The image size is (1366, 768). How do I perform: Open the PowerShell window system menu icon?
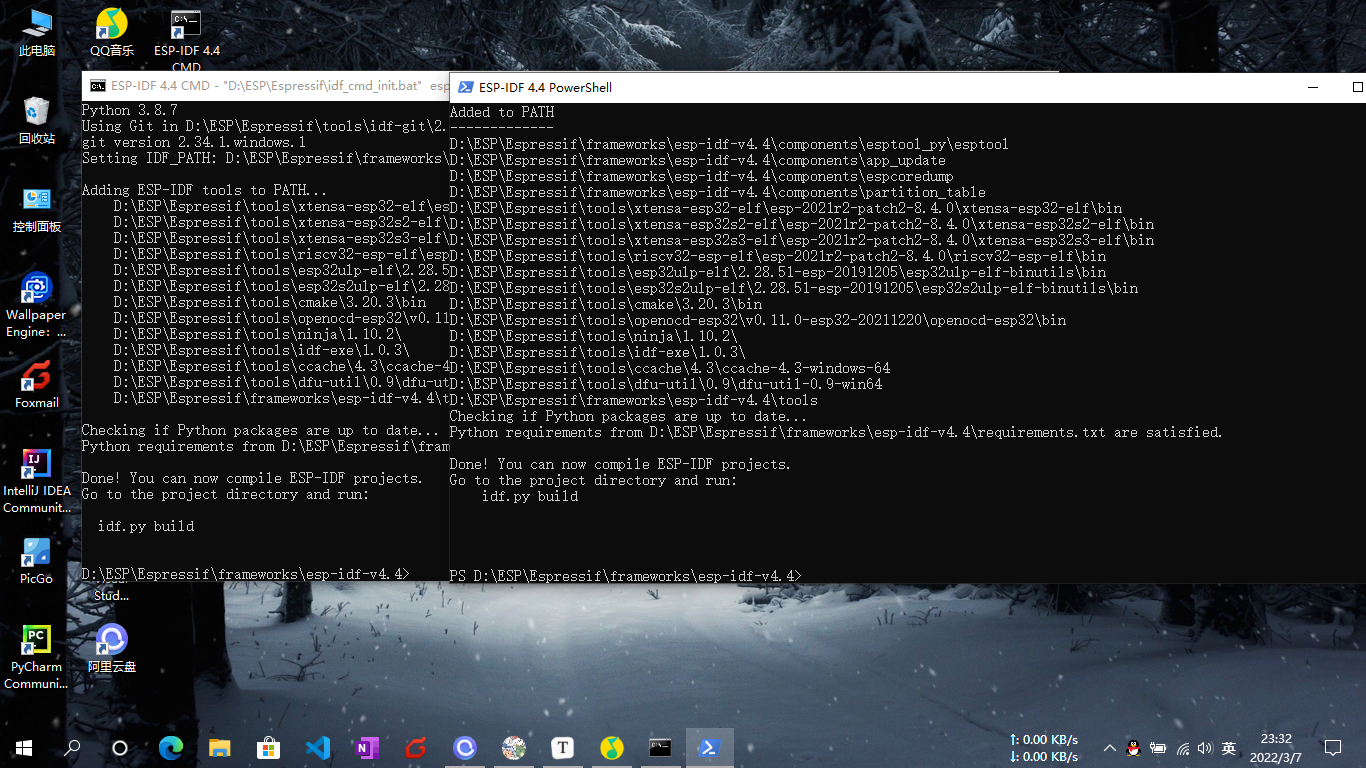465,87
